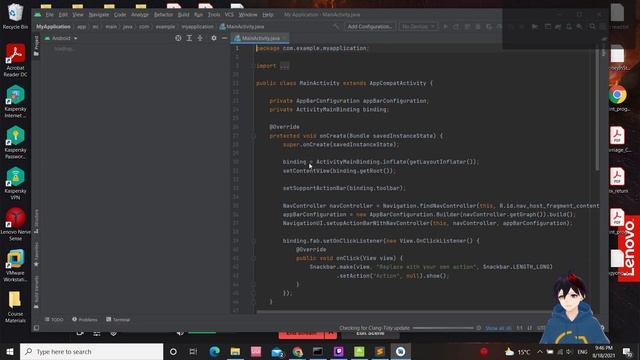Open Sublime Text from the taskbar
Viewport: 640px width, 360px height.
380,351
